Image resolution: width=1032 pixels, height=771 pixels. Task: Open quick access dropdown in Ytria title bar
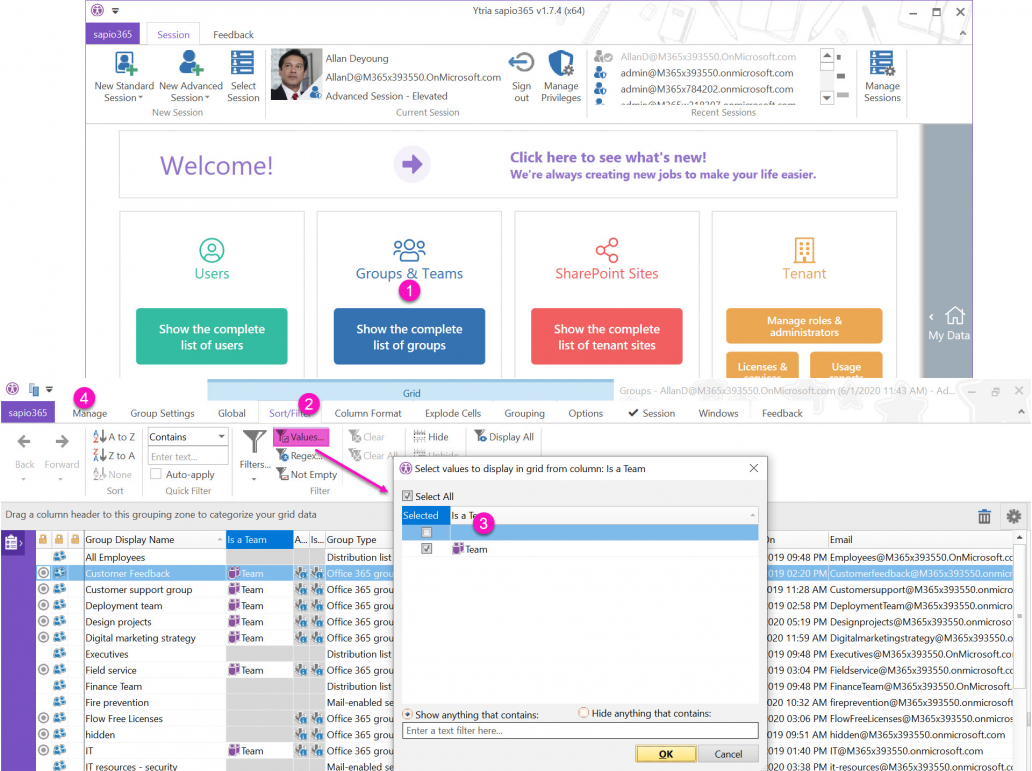(115, 11)
